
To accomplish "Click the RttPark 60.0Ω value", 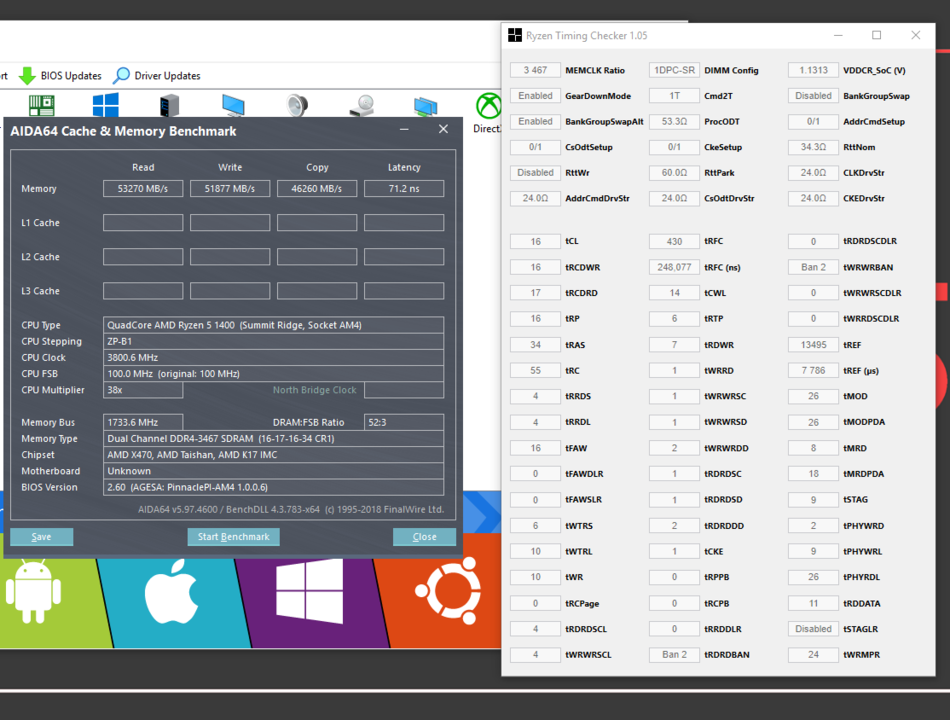I will point(674,173).
